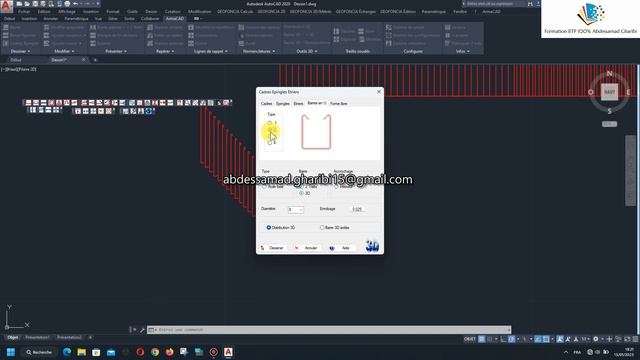The width and height of the screenshot is (640, 360).
Task: Click the Plot print icon in quick access toolbar
Action: click(67, 4)
